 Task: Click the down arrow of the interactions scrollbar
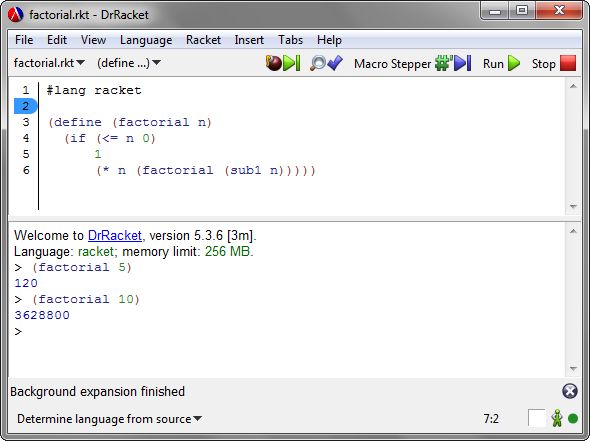point(573,368)
